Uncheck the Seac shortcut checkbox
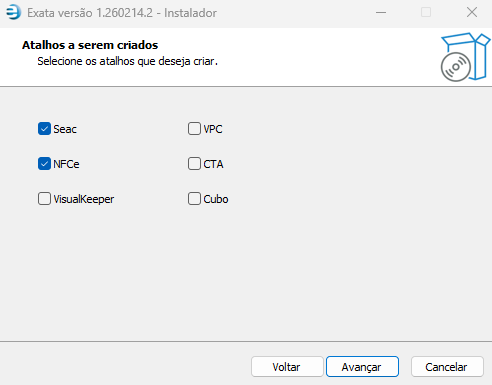The height and width of the screenshot is (385, 492). 44,129
